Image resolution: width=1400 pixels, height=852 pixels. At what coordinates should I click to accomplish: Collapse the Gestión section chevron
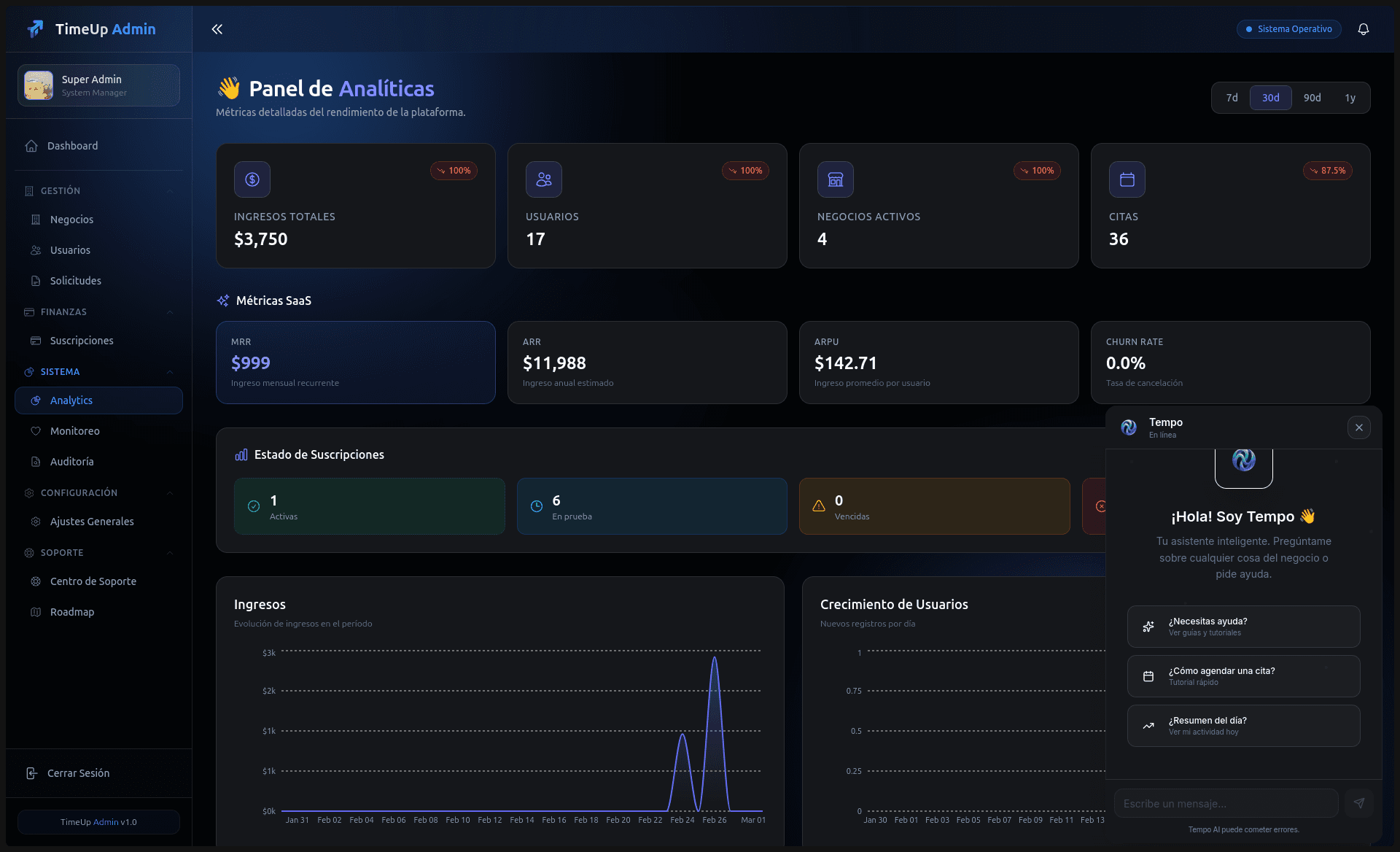[x=170, y=191]
